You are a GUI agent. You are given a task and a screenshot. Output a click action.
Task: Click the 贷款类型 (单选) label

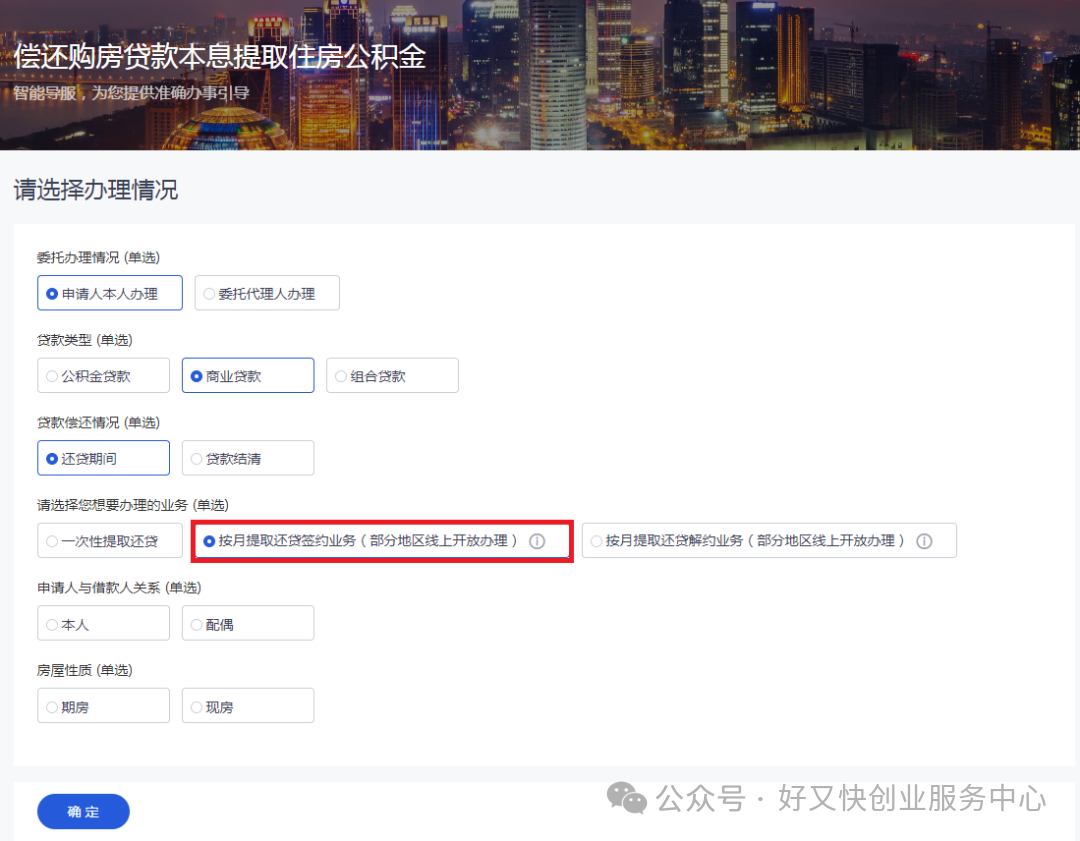pos(85,340)
